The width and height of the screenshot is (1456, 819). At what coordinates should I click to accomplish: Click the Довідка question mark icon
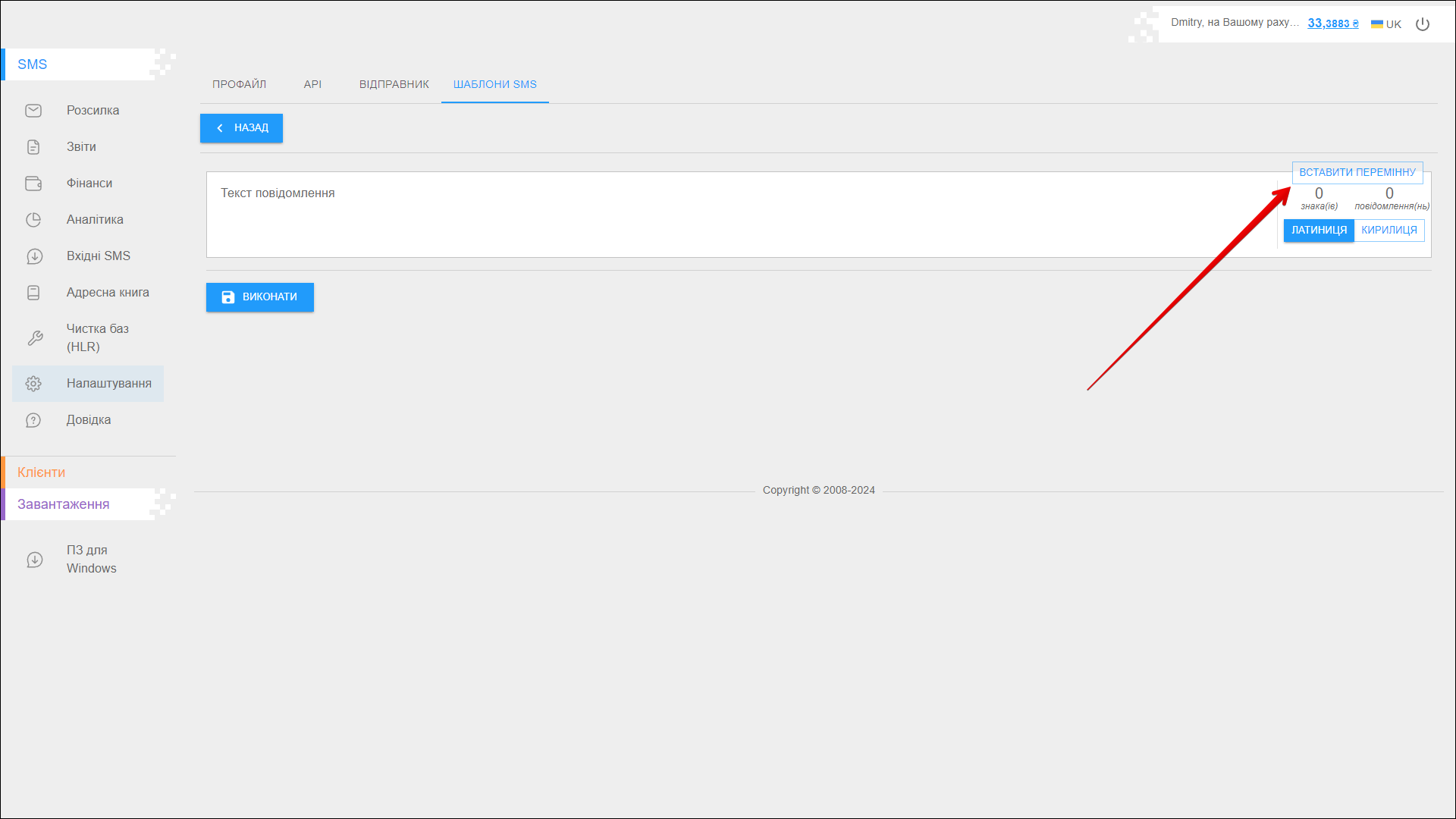click(33, 420)
